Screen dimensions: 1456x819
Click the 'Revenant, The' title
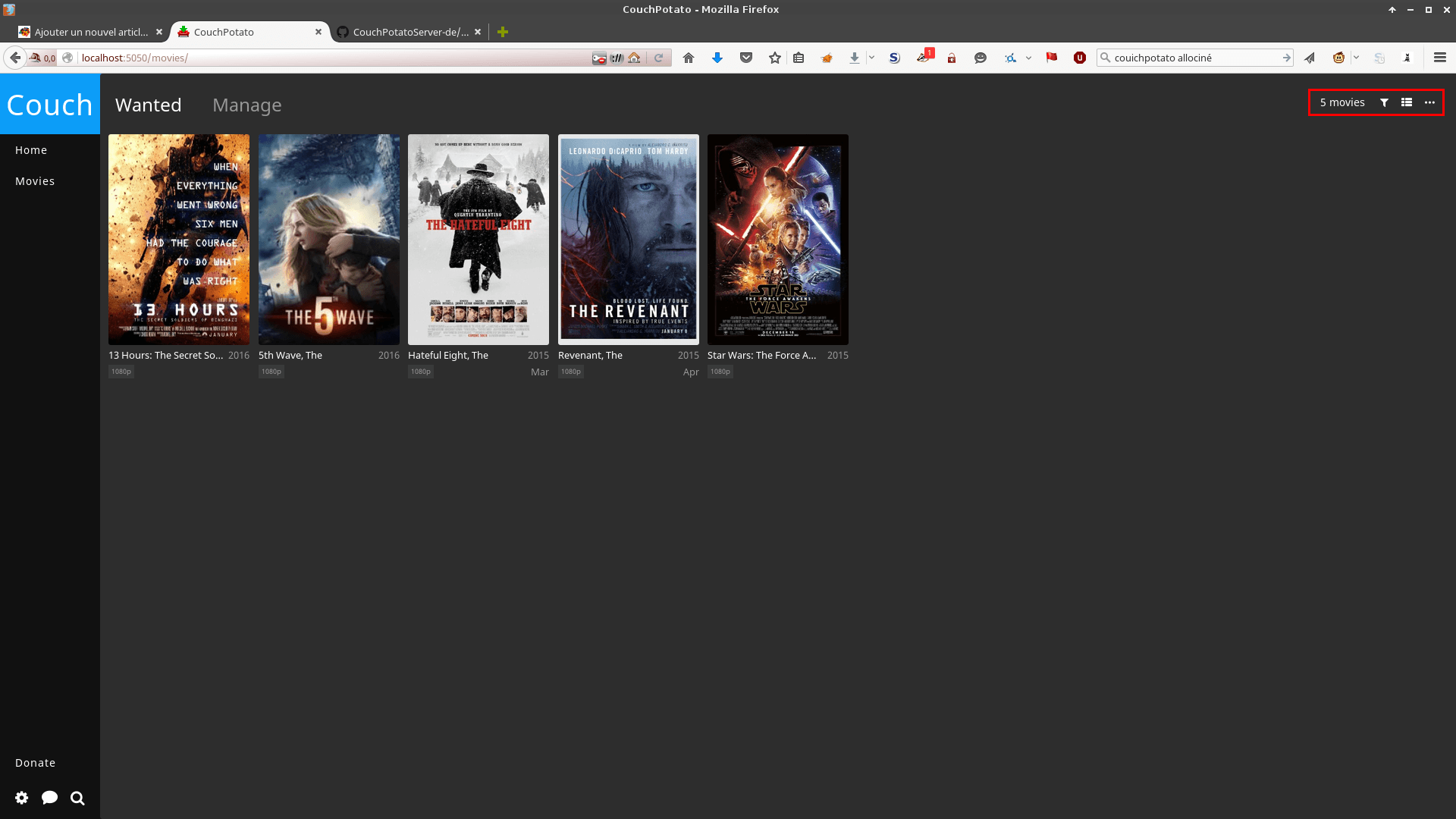[590, 355]
